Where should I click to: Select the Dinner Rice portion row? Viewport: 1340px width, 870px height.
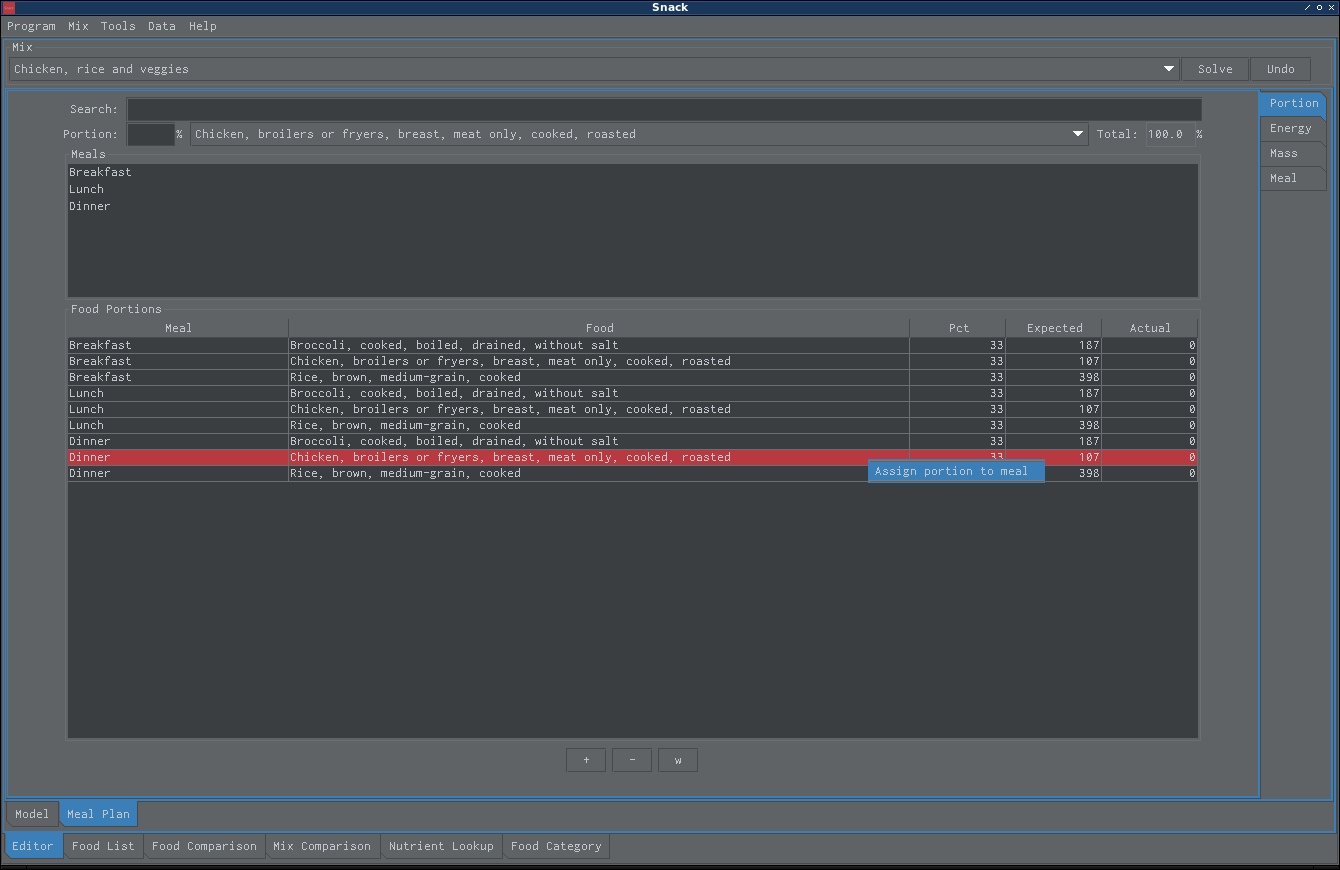coord(632,473)
